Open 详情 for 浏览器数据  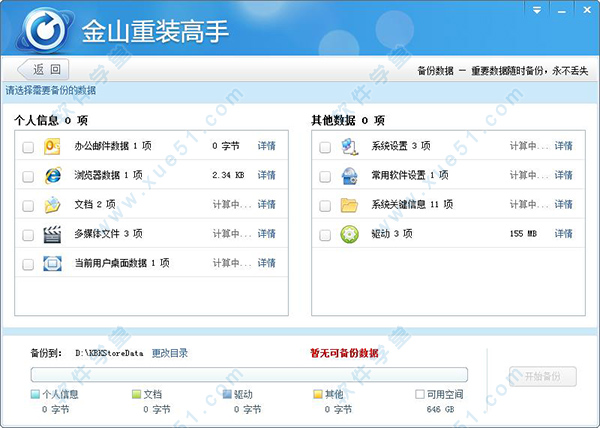click(x=266, y=175)
